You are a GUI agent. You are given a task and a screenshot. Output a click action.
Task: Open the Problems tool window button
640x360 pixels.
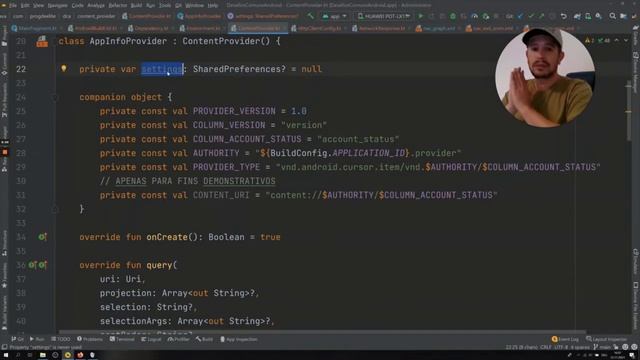tap(90, 339)
